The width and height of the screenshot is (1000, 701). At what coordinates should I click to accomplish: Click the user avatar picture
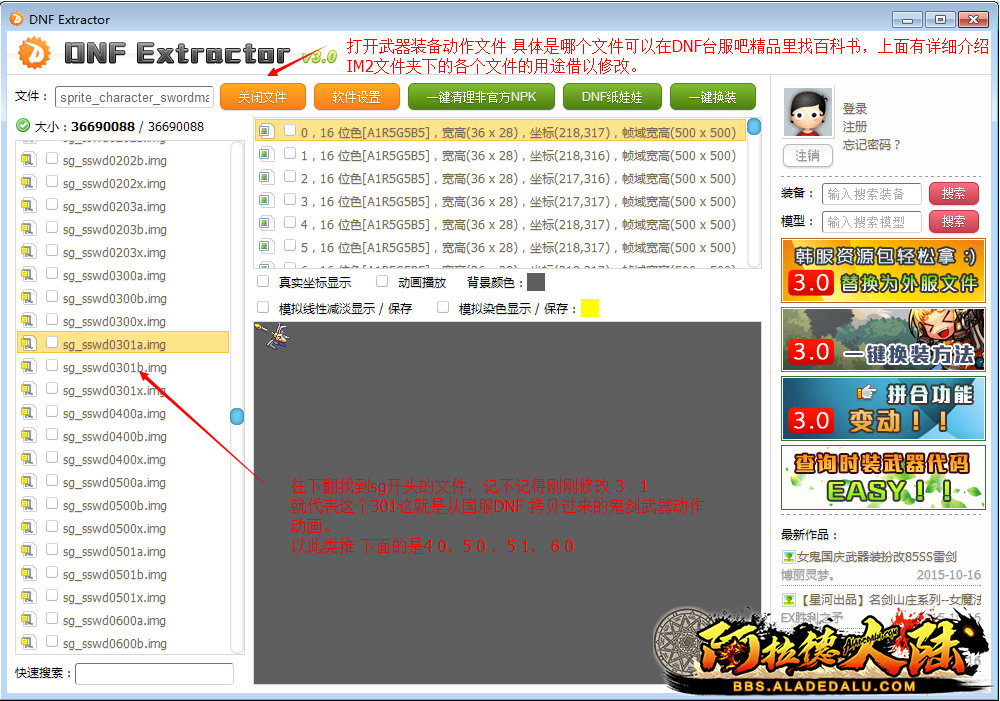pyautogui.click(x=808, y=113)
